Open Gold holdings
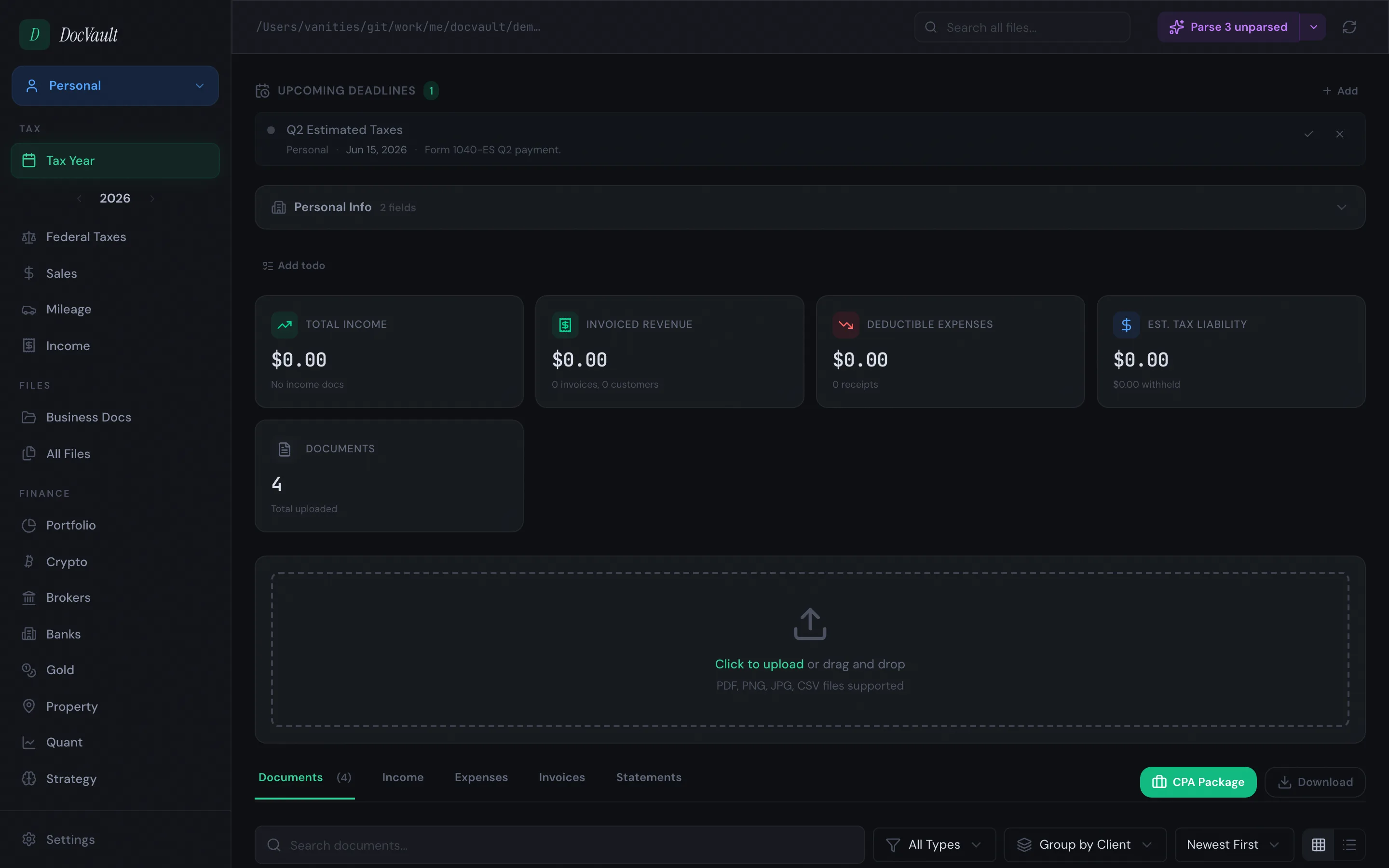1389x868 pixels. coord(115,670)
